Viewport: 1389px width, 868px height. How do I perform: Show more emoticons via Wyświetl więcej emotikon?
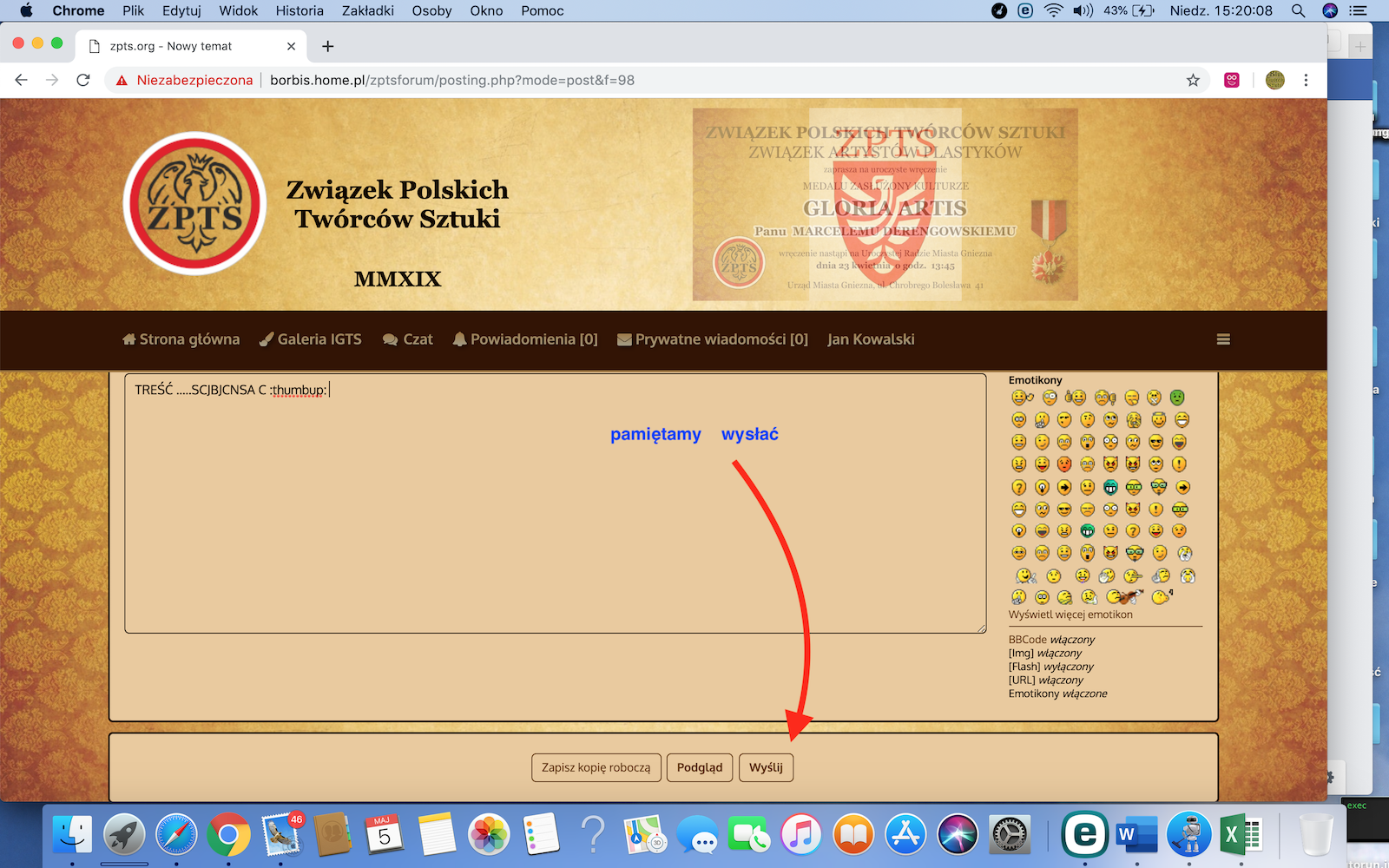point(1070,615)
